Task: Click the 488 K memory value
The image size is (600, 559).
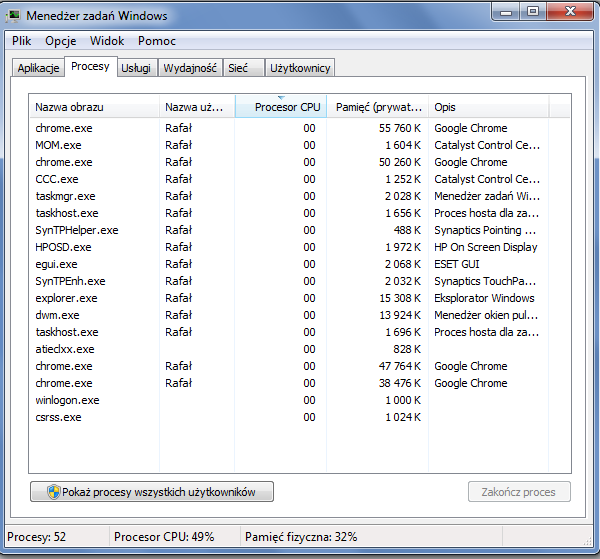Action: (407, 230)
